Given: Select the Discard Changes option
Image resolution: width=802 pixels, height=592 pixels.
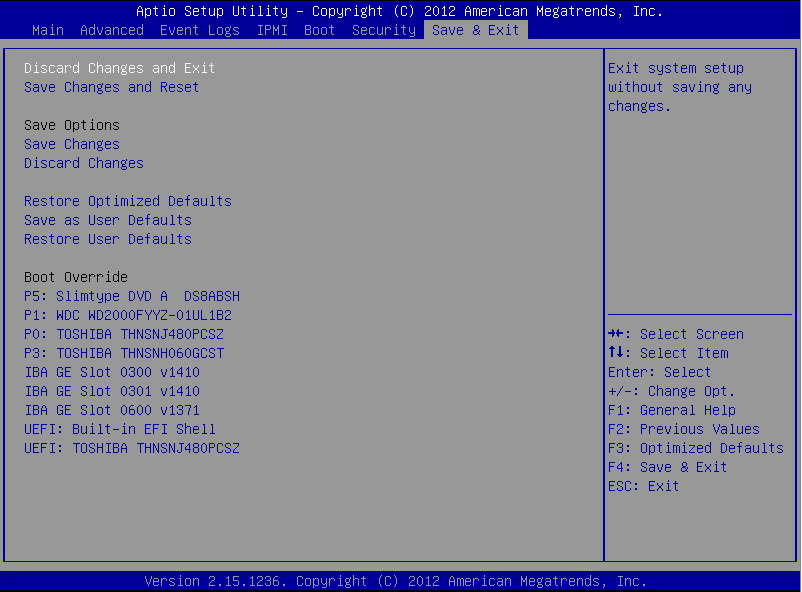Looking at the screenshot, I should [x=84, y=163].
